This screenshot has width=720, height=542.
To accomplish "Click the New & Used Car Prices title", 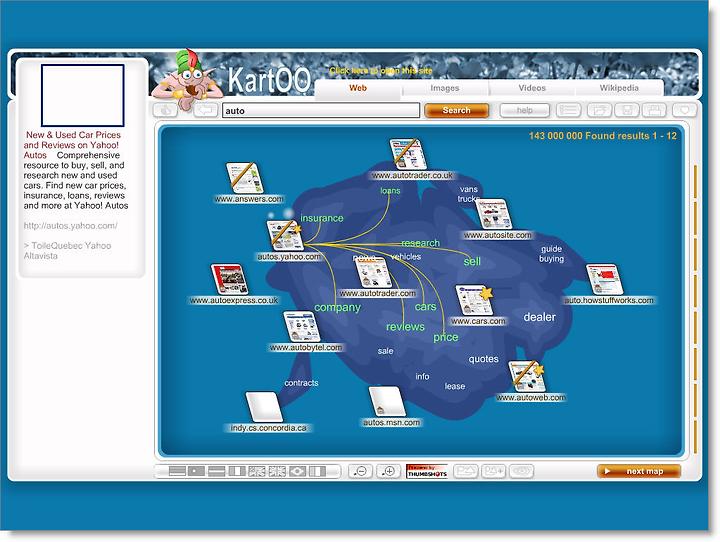I will pyautogui.click(x=72, y=145).
